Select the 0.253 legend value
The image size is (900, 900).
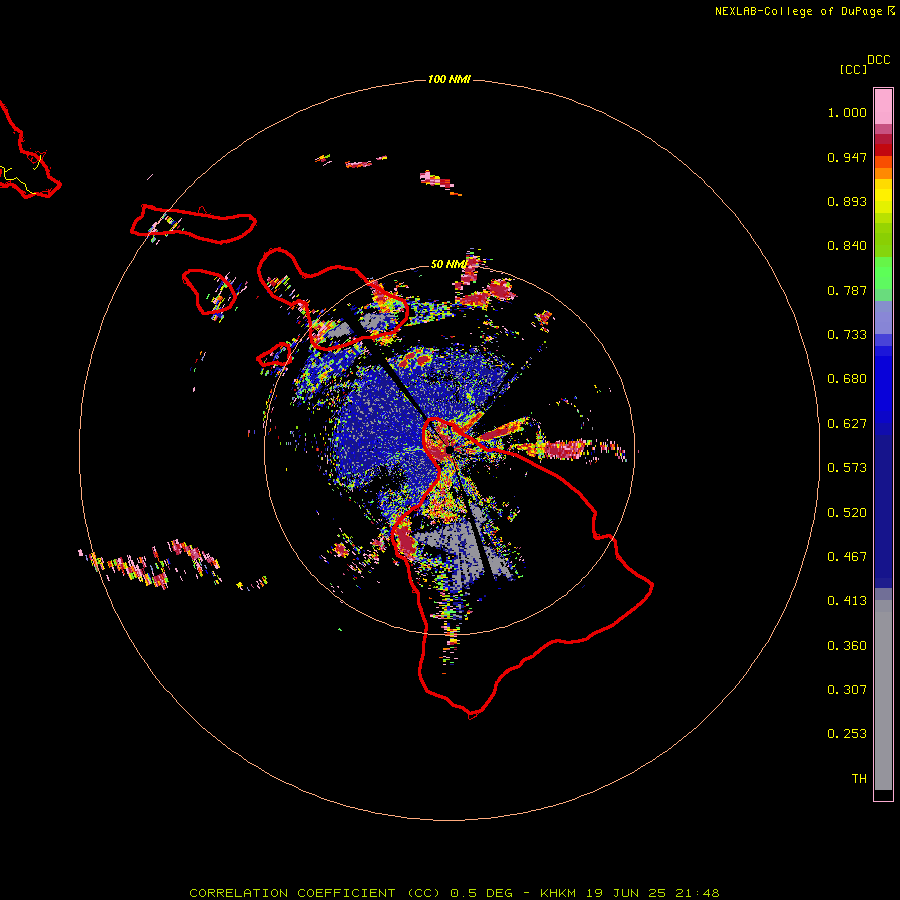coord(847,734)
